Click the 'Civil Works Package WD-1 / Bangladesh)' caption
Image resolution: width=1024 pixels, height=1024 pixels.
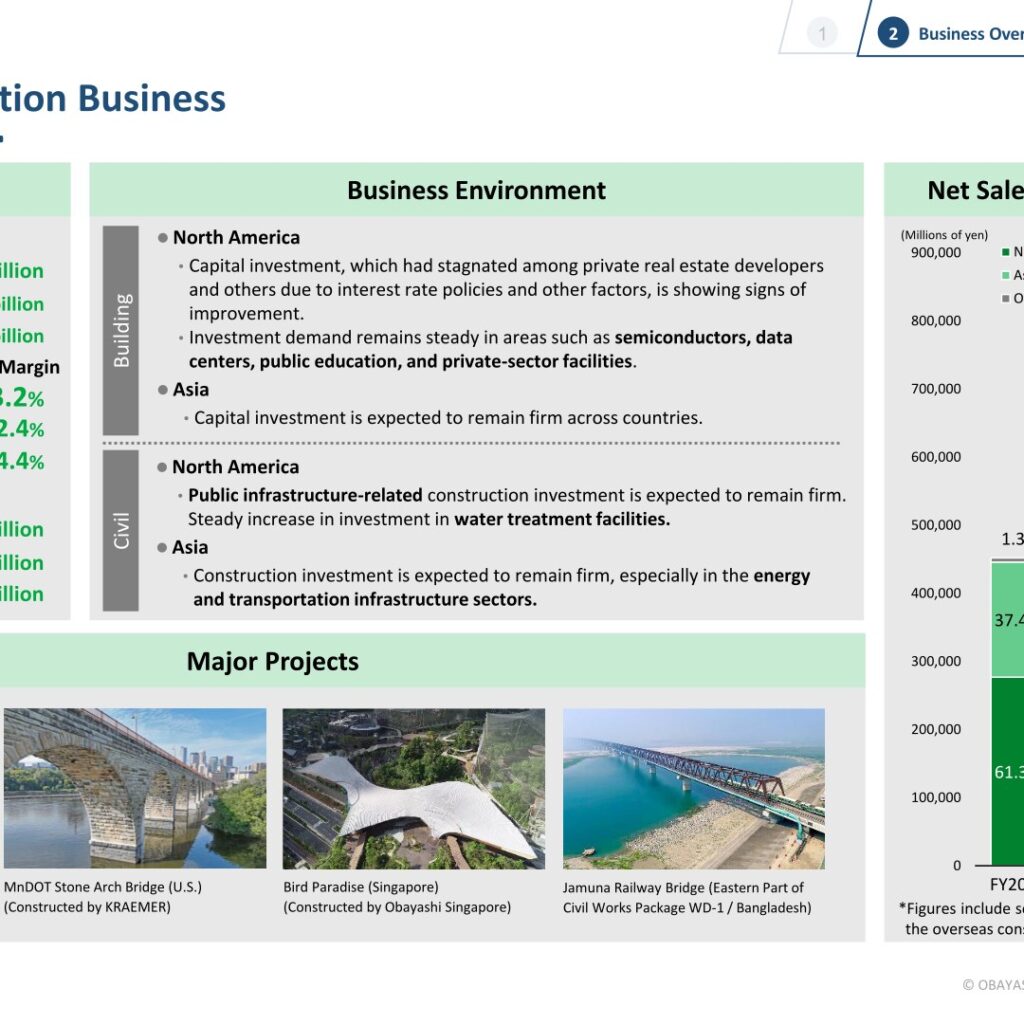click(x=687, y=907)
